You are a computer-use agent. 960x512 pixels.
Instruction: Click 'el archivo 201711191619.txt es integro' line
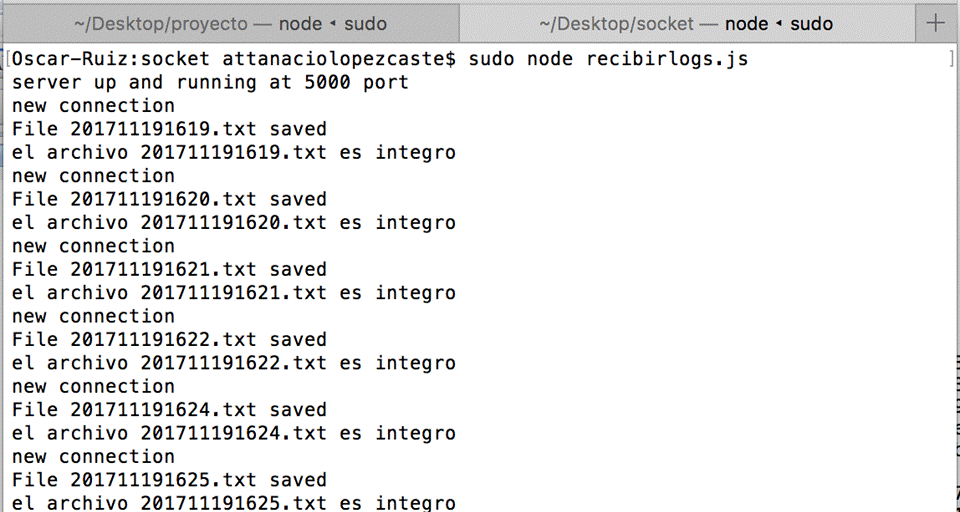[233, 153]
